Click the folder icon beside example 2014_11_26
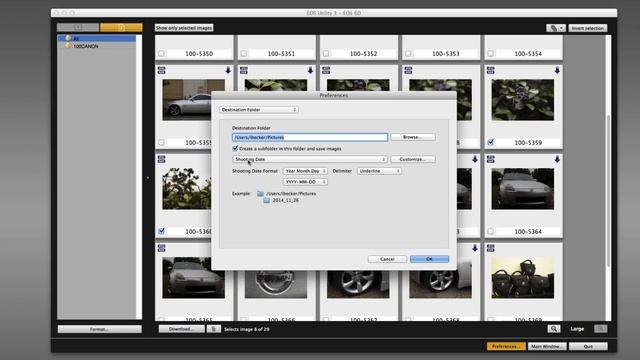Screen dimensions: 640x360 [267, 200]
